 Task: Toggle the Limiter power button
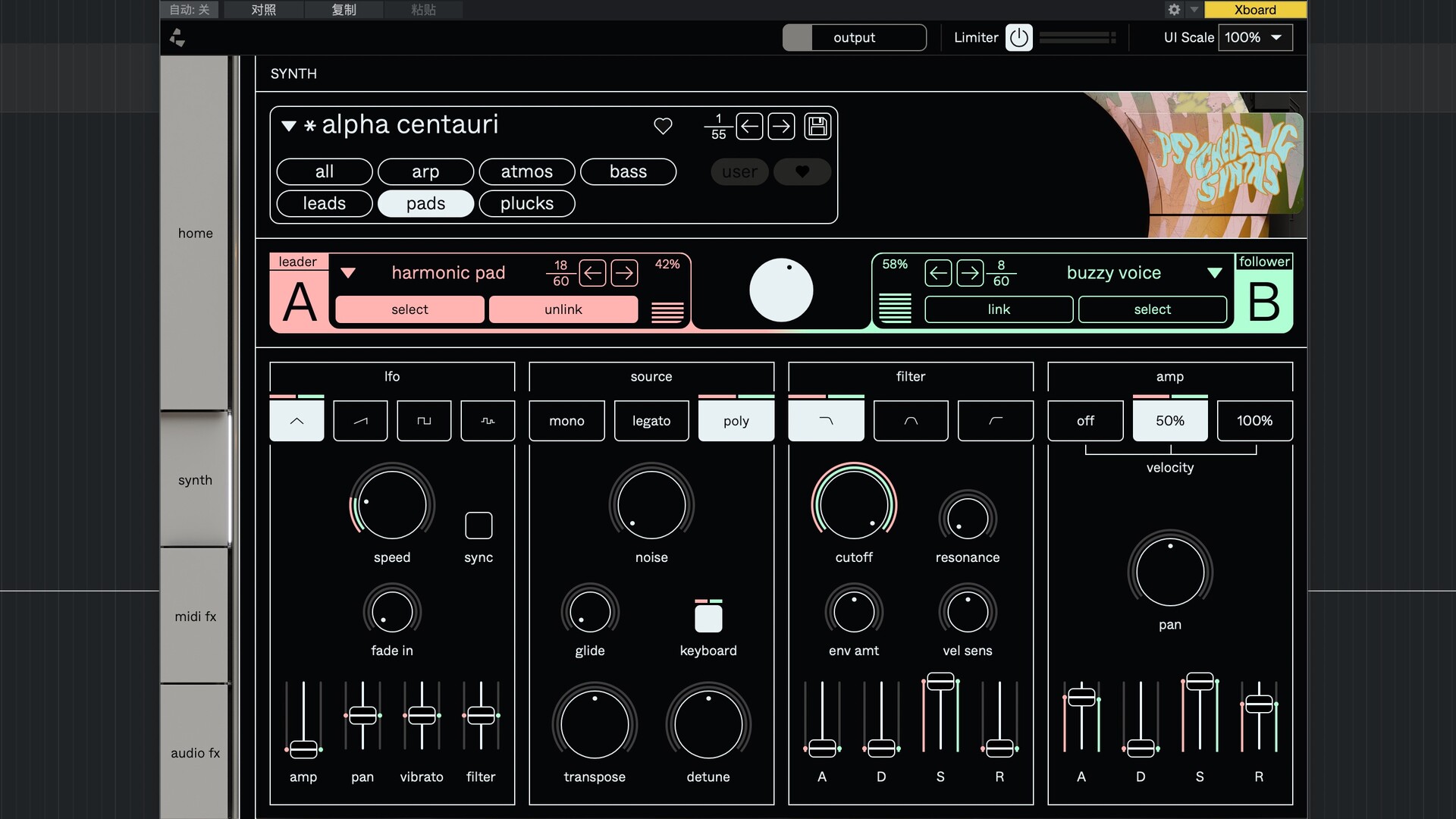pyautogui.click(x=1018, y=37)
